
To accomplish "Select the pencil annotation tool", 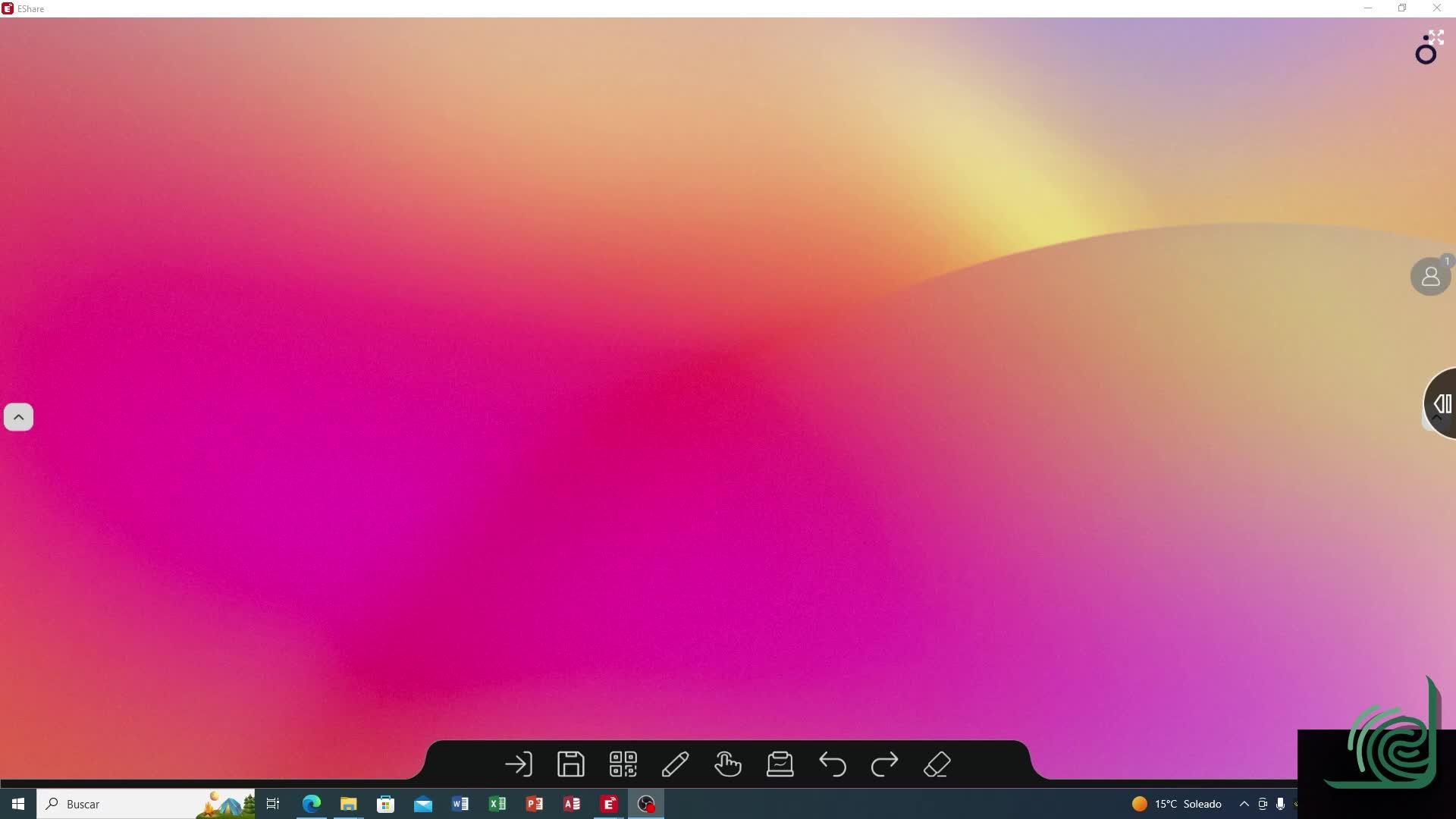I will (675, 764).
